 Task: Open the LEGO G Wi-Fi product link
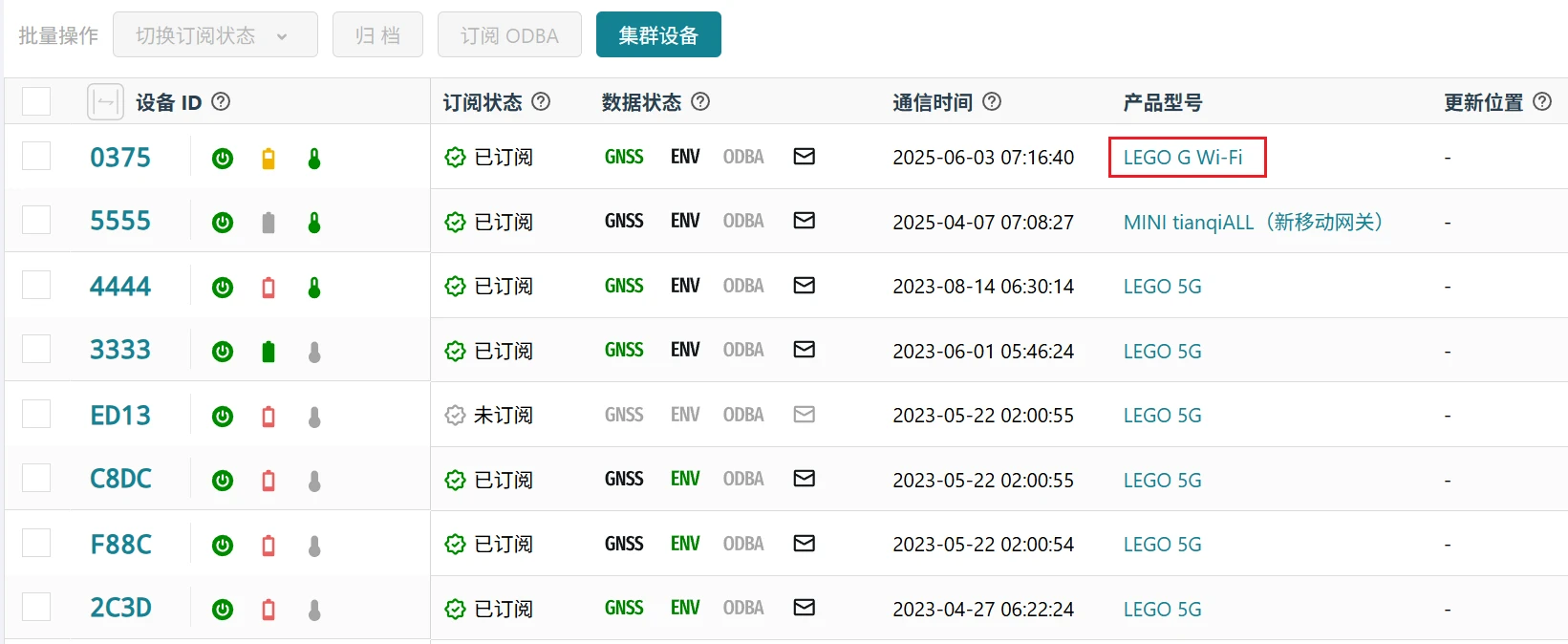tap(1183, 158)
